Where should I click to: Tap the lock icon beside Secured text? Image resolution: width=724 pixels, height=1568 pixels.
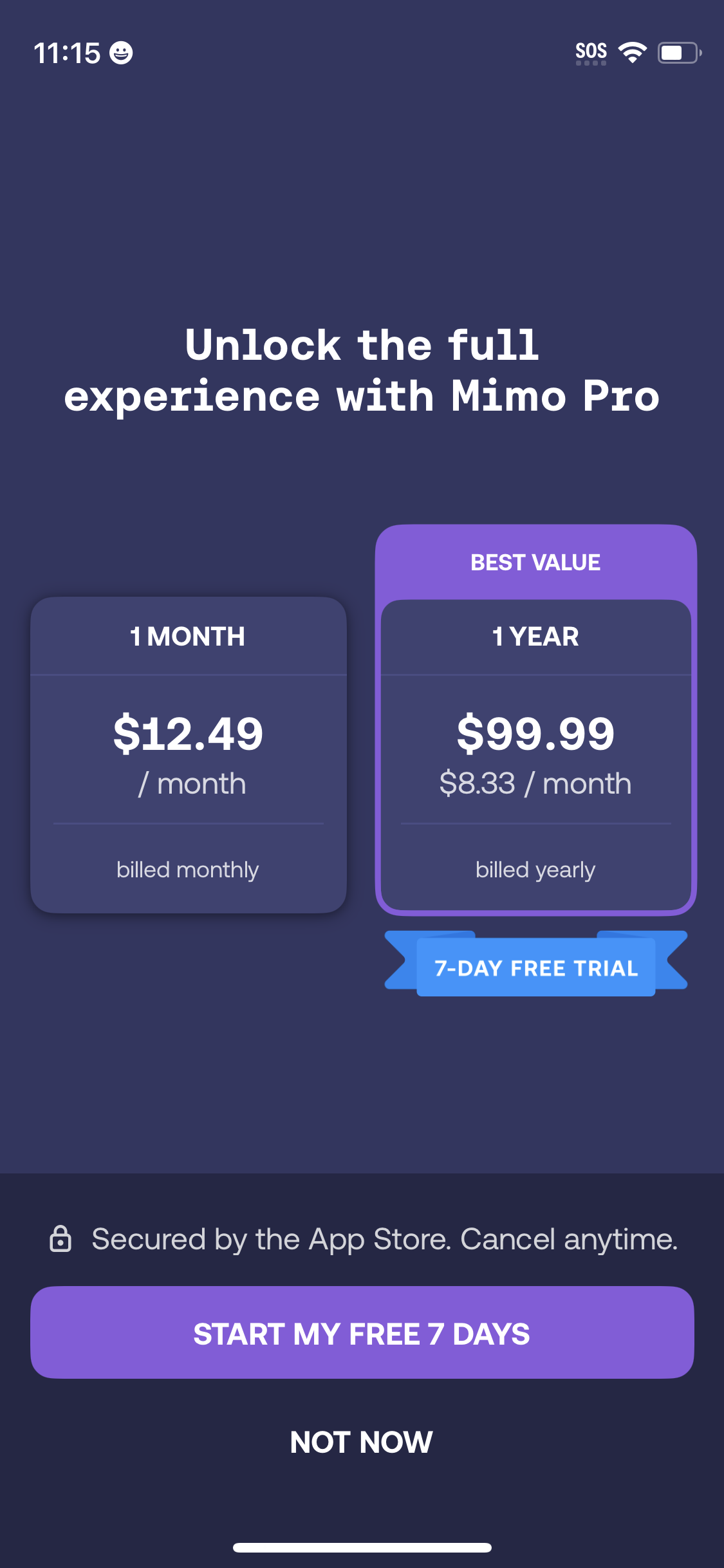[x=60, y=1238]
